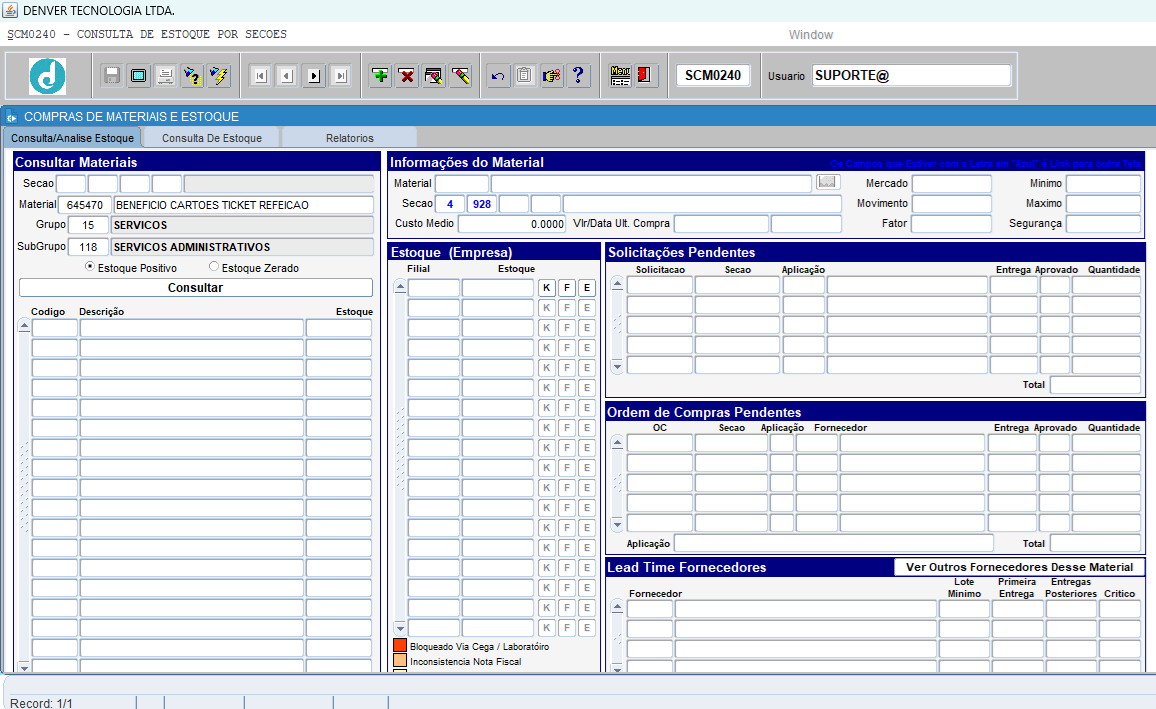Click scroll up arrow in Solicitações Pendentes
Image resolution: width=1156 pixels, height=709 pixels.
coord(617,284)
